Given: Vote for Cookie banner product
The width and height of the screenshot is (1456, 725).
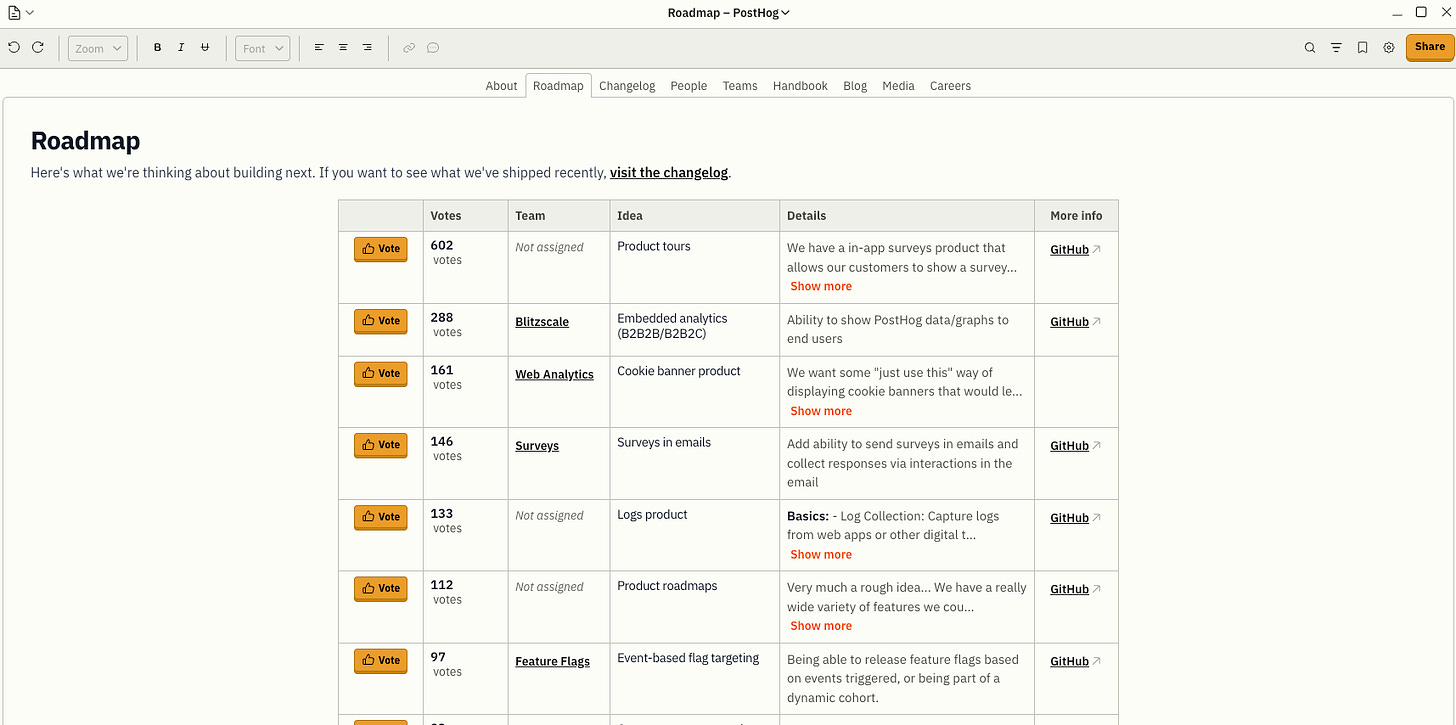Looking at the screenshot, I should pos(381,373).
